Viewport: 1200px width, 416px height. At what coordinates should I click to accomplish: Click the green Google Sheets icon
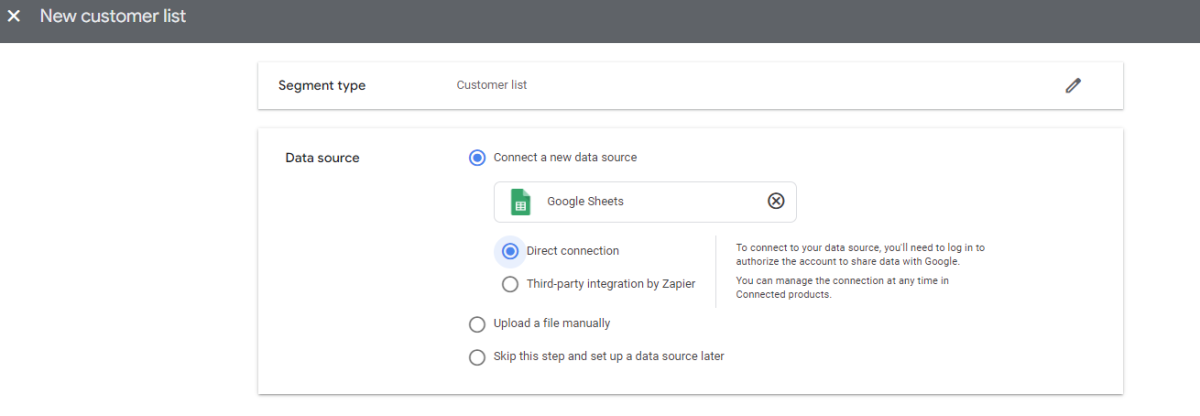click(520, 201)
